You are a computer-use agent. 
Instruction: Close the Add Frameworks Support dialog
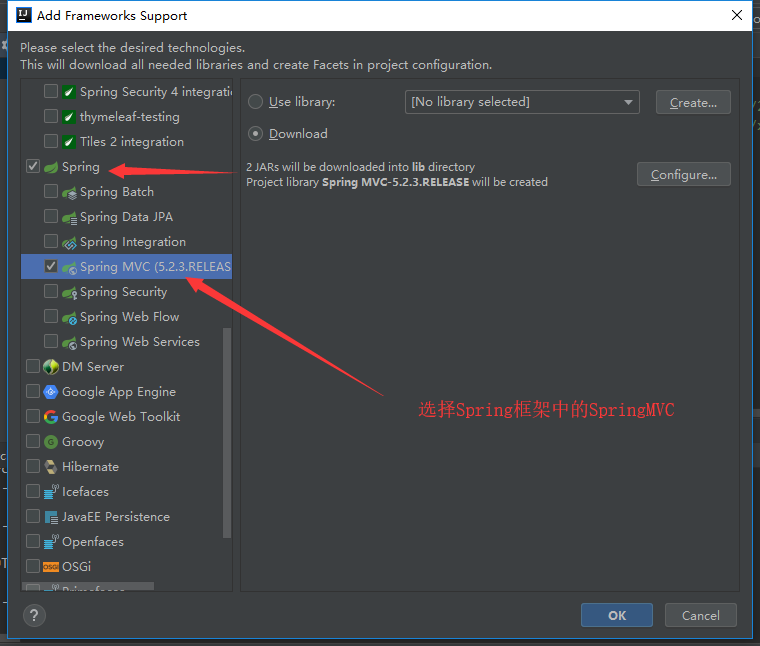tap(737, 15)
